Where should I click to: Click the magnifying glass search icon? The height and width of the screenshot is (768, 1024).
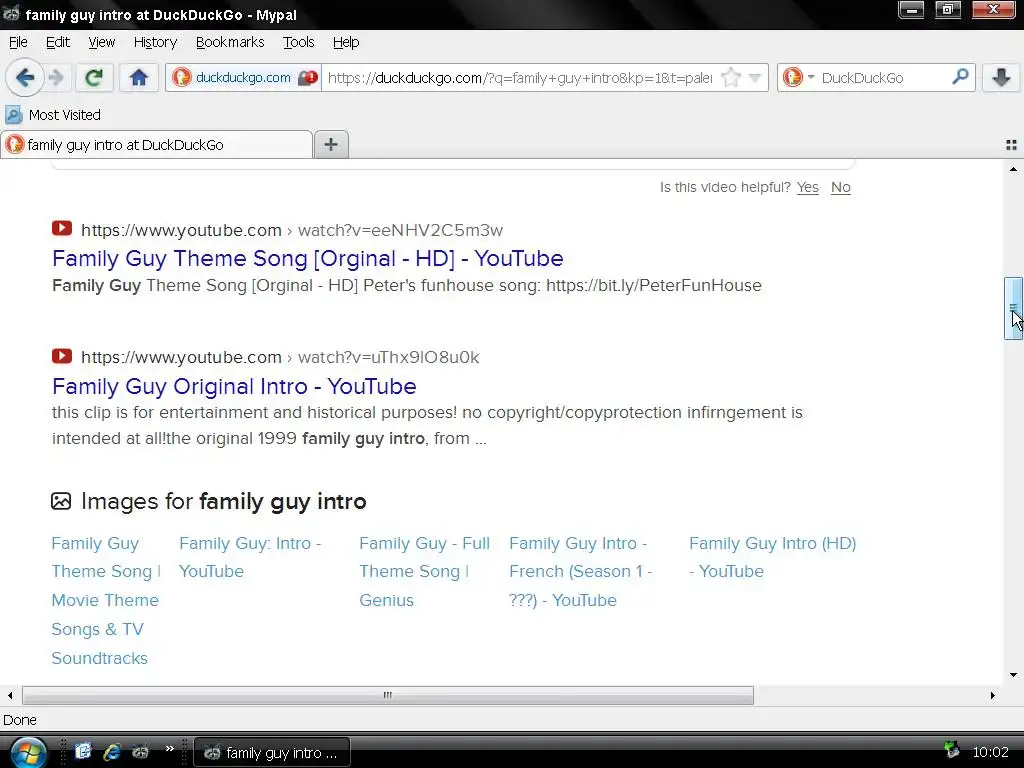pyautogui.click(x=959, y=77)
